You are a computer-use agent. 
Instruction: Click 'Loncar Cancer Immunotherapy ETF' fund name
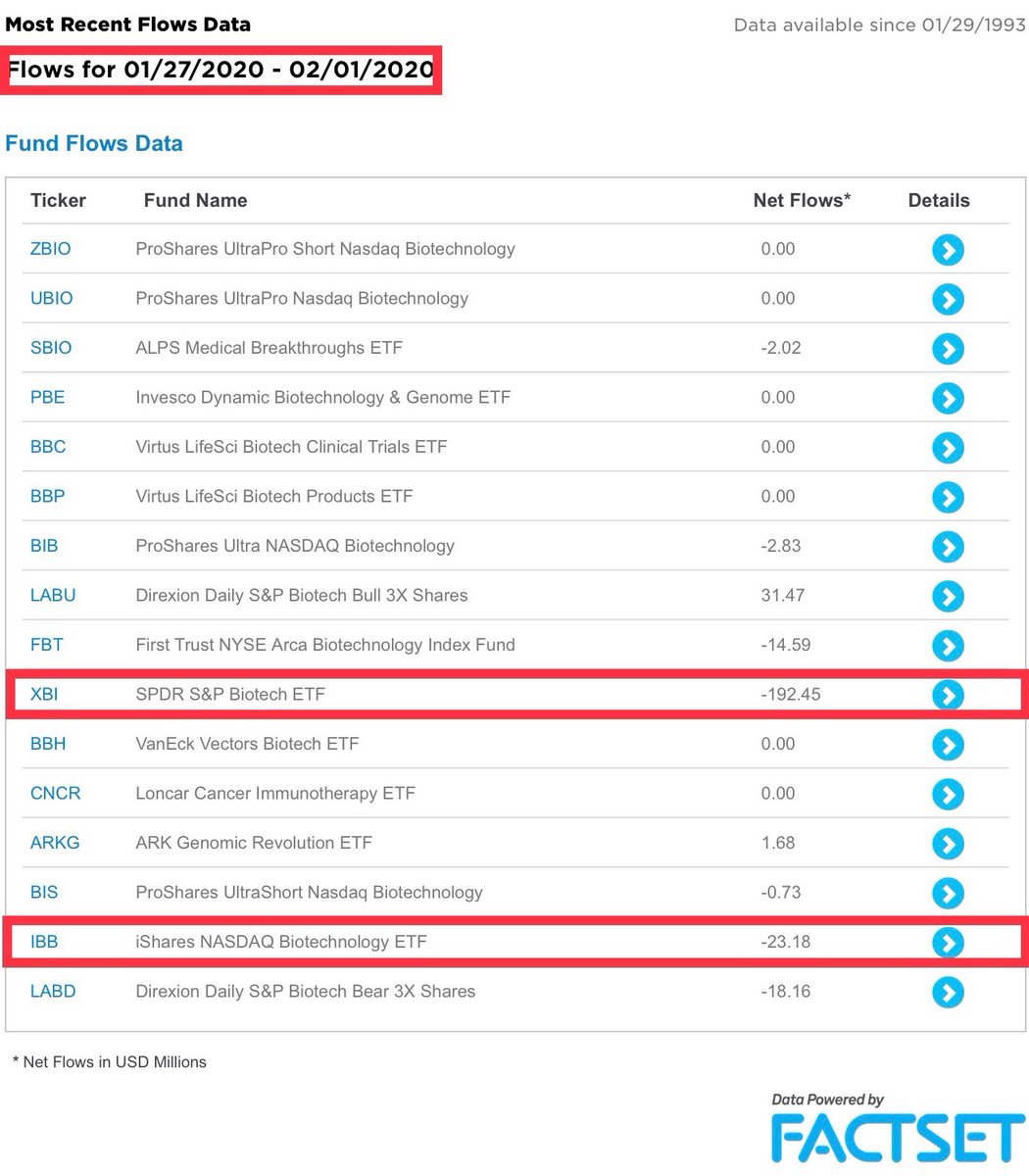275,793
